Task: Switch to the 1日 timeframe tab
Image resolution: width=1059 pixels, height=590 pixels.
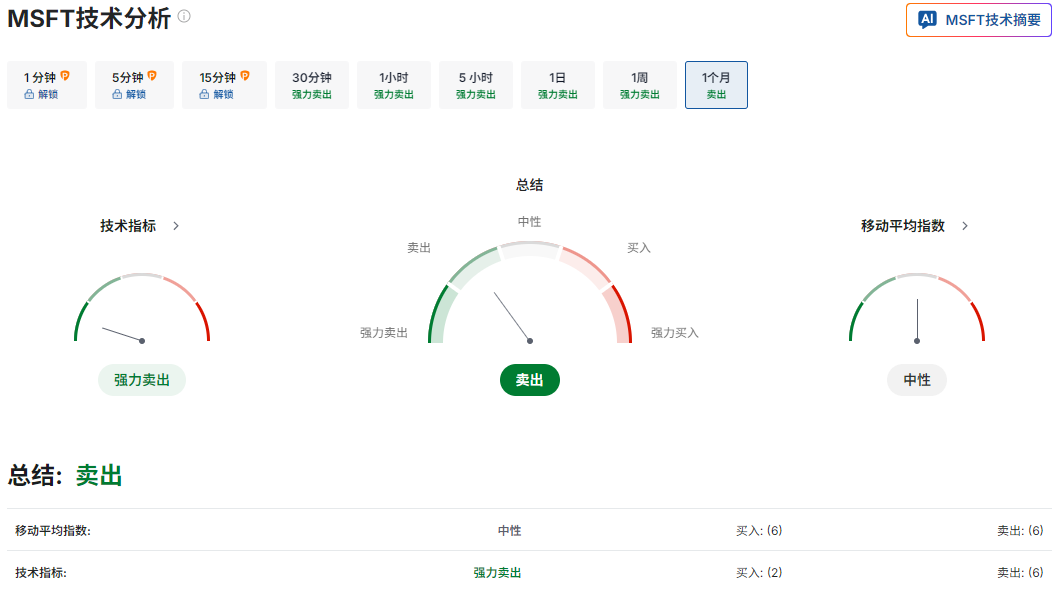Action: click(557, 84)
